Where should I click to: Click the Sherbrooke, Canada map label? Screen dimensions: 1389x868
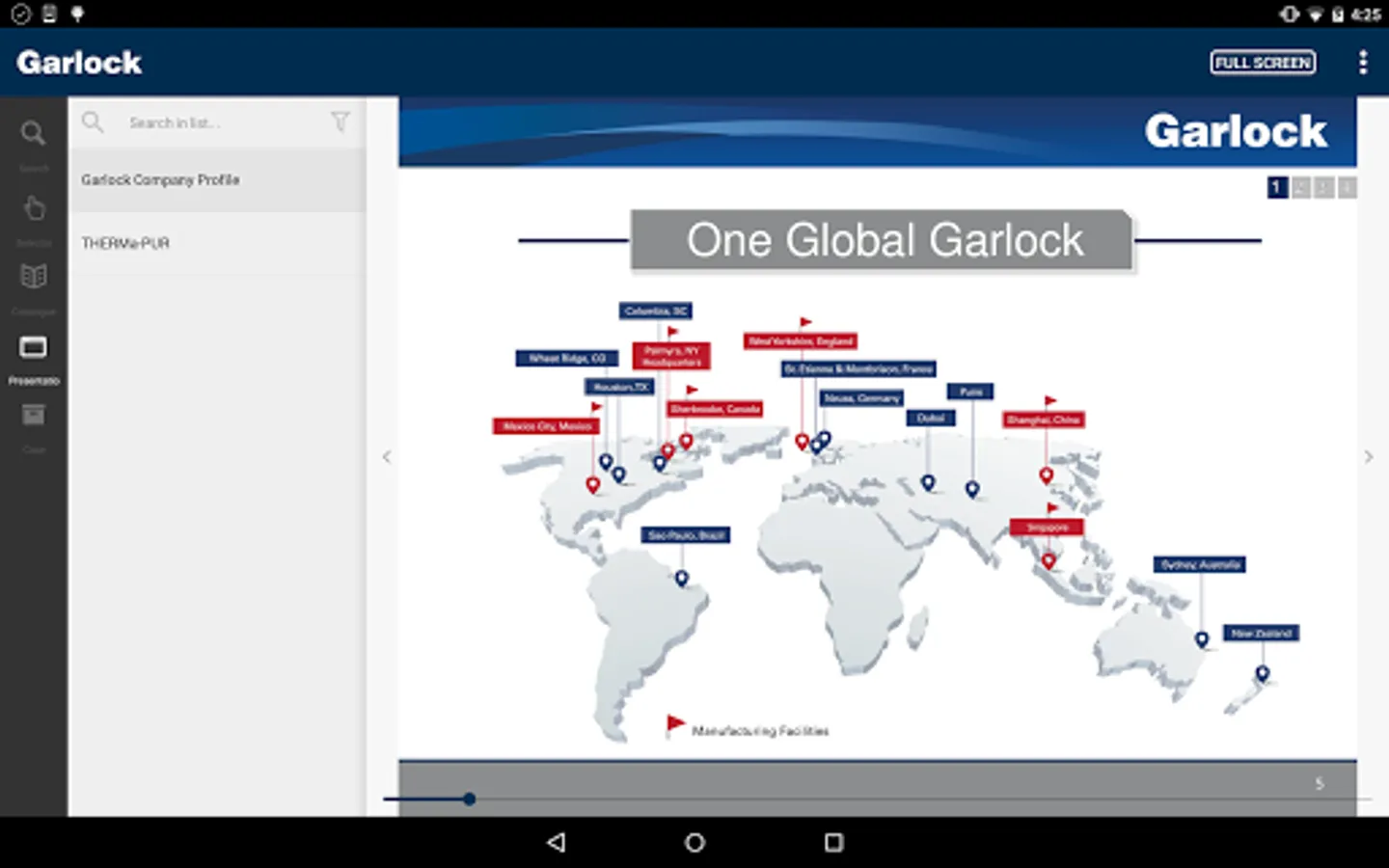pos(715,409)
